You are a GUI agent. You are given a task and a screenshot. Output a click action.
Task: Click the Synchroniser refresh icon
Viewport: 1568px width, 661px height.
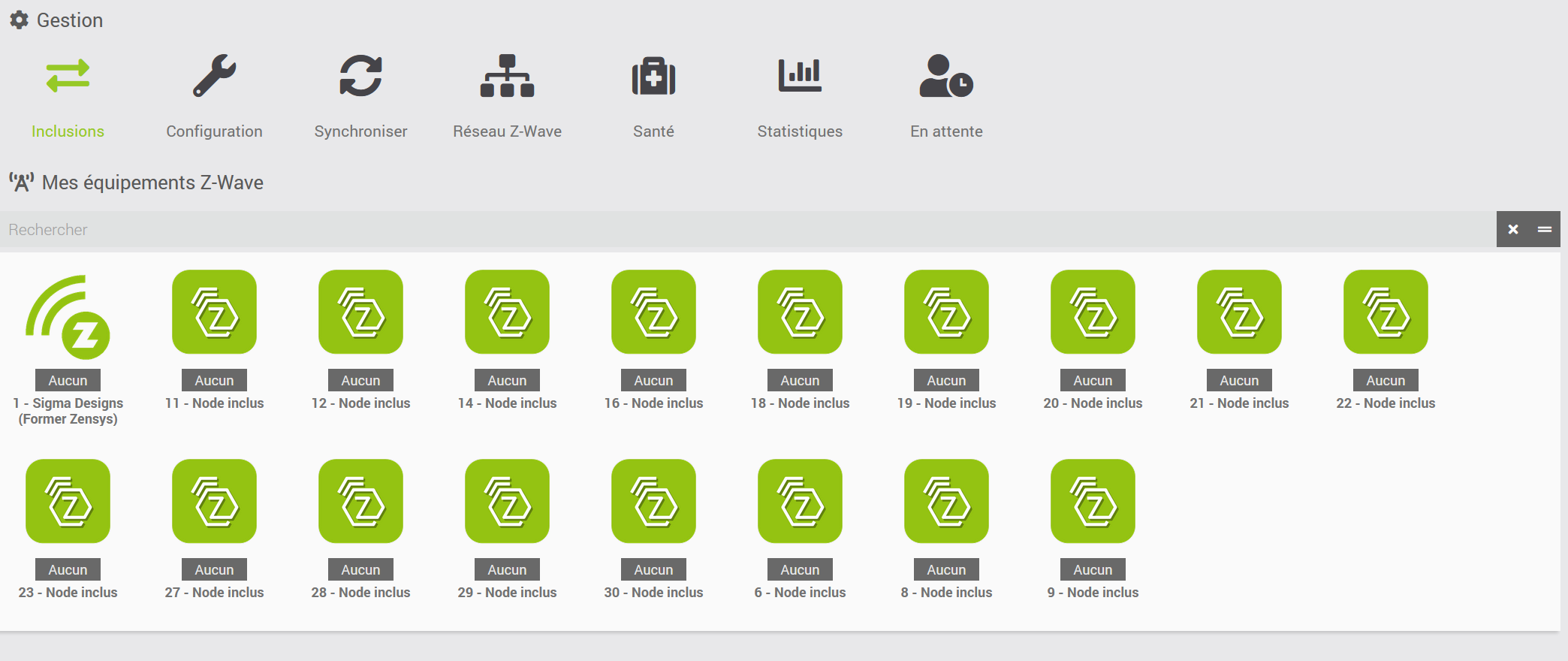[x=360, y=76]
